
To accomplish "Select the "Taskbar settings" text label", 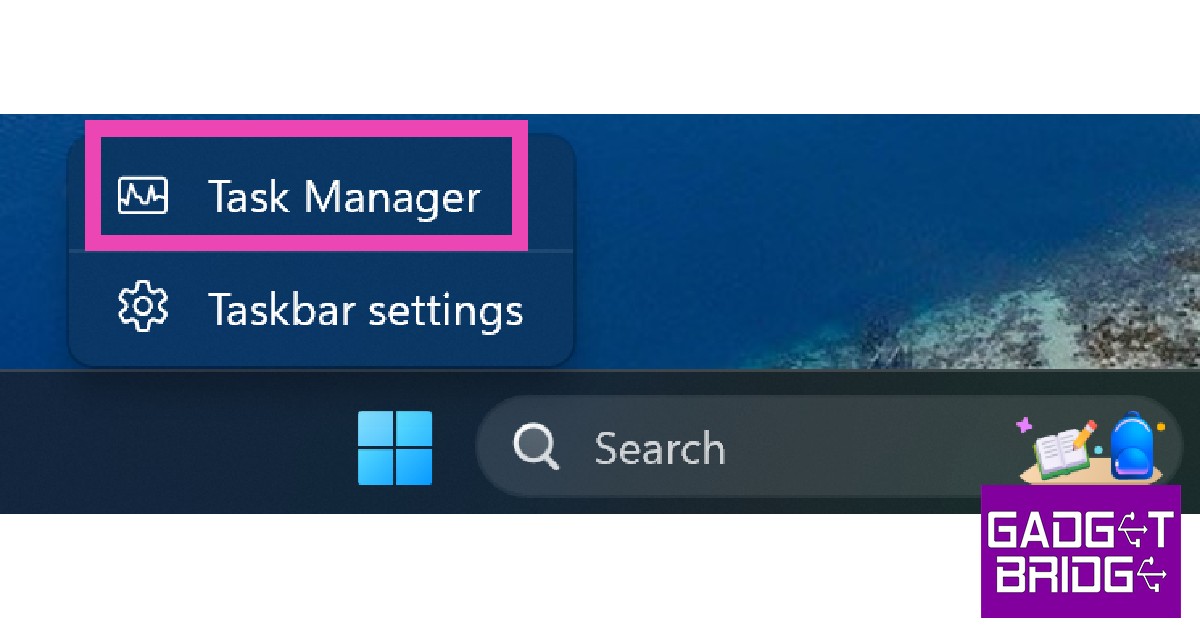I will 365,310.
